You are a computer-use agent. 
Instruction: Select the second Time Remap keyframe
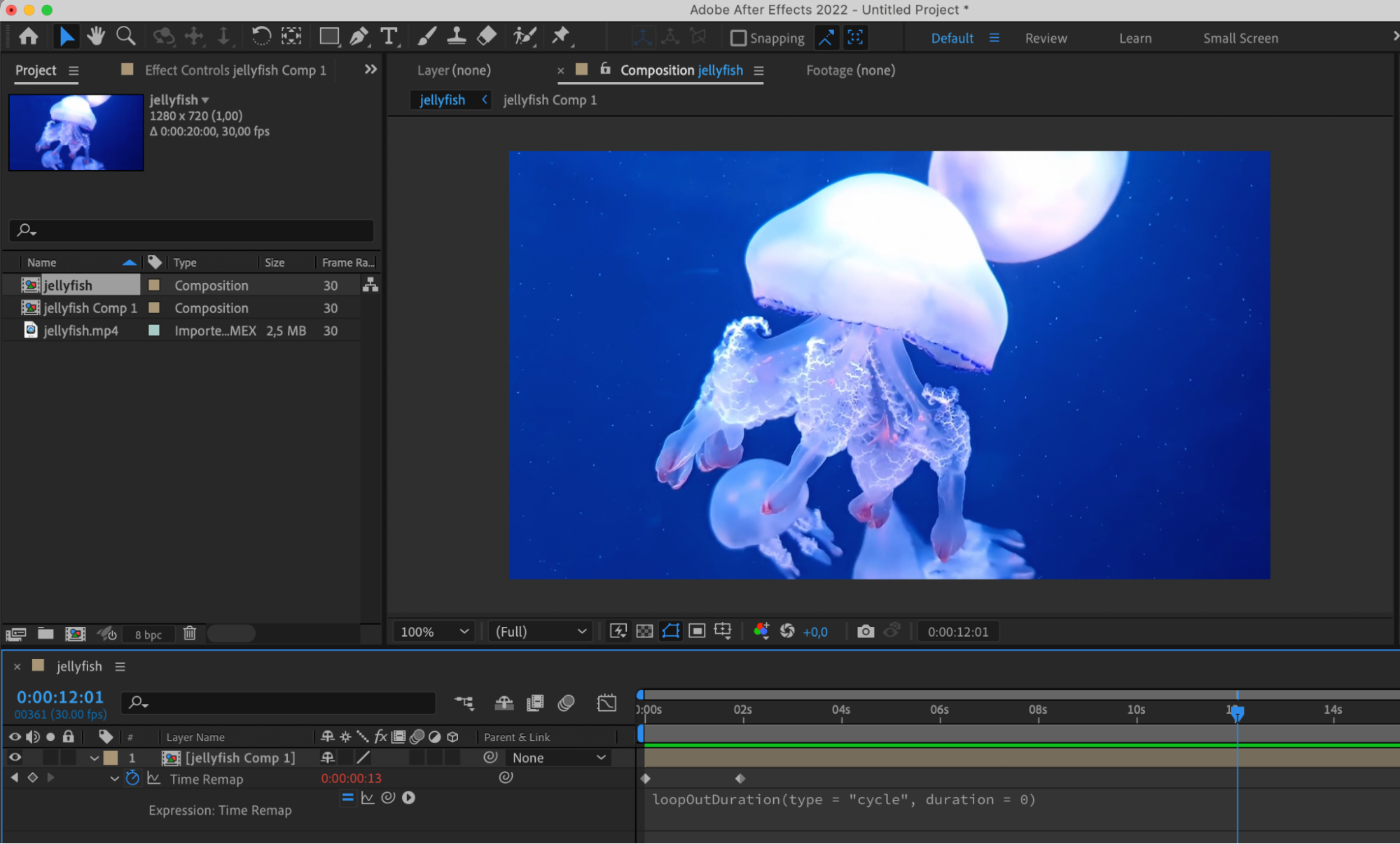tap(740, 778)
